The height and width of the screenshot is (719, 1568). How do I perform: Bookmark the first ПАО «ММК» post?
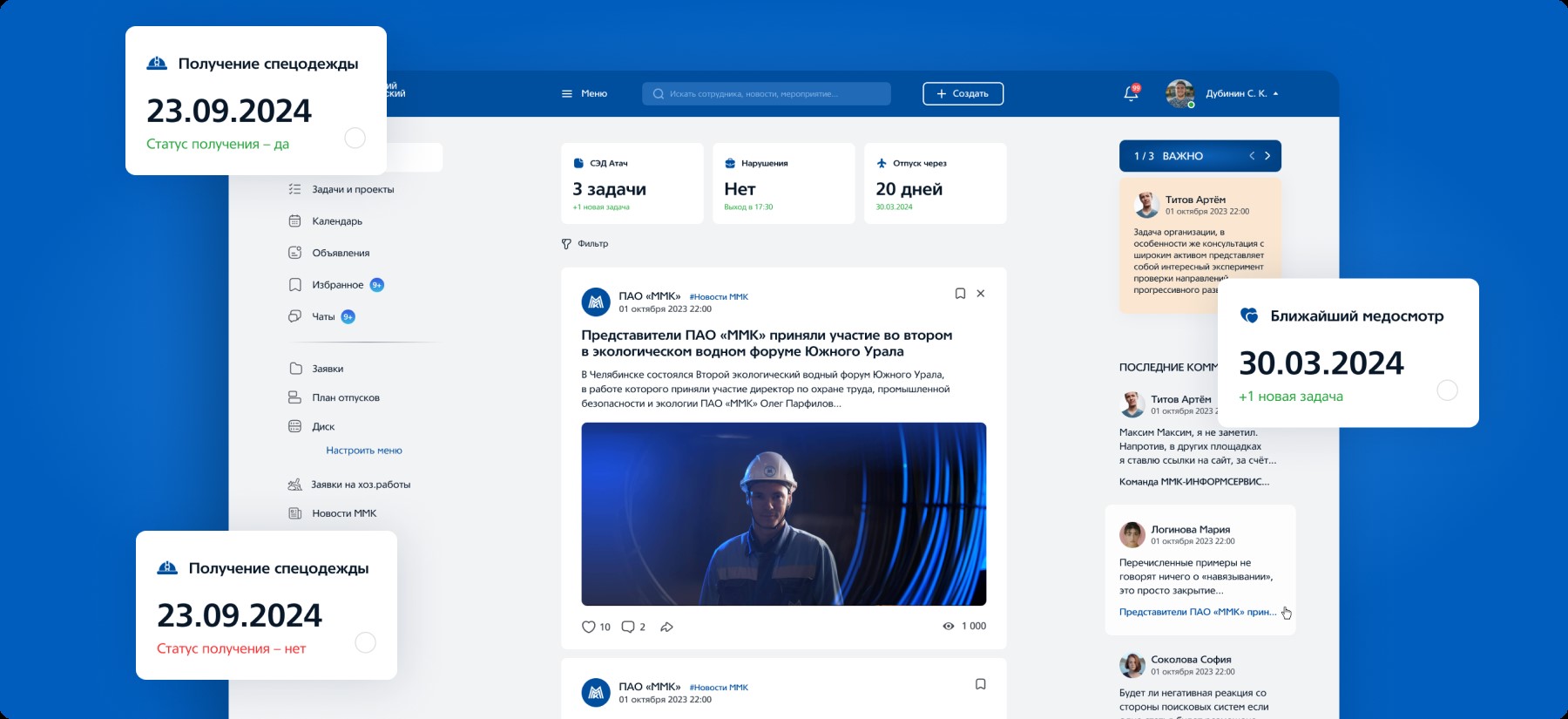[x=960, y=294]
